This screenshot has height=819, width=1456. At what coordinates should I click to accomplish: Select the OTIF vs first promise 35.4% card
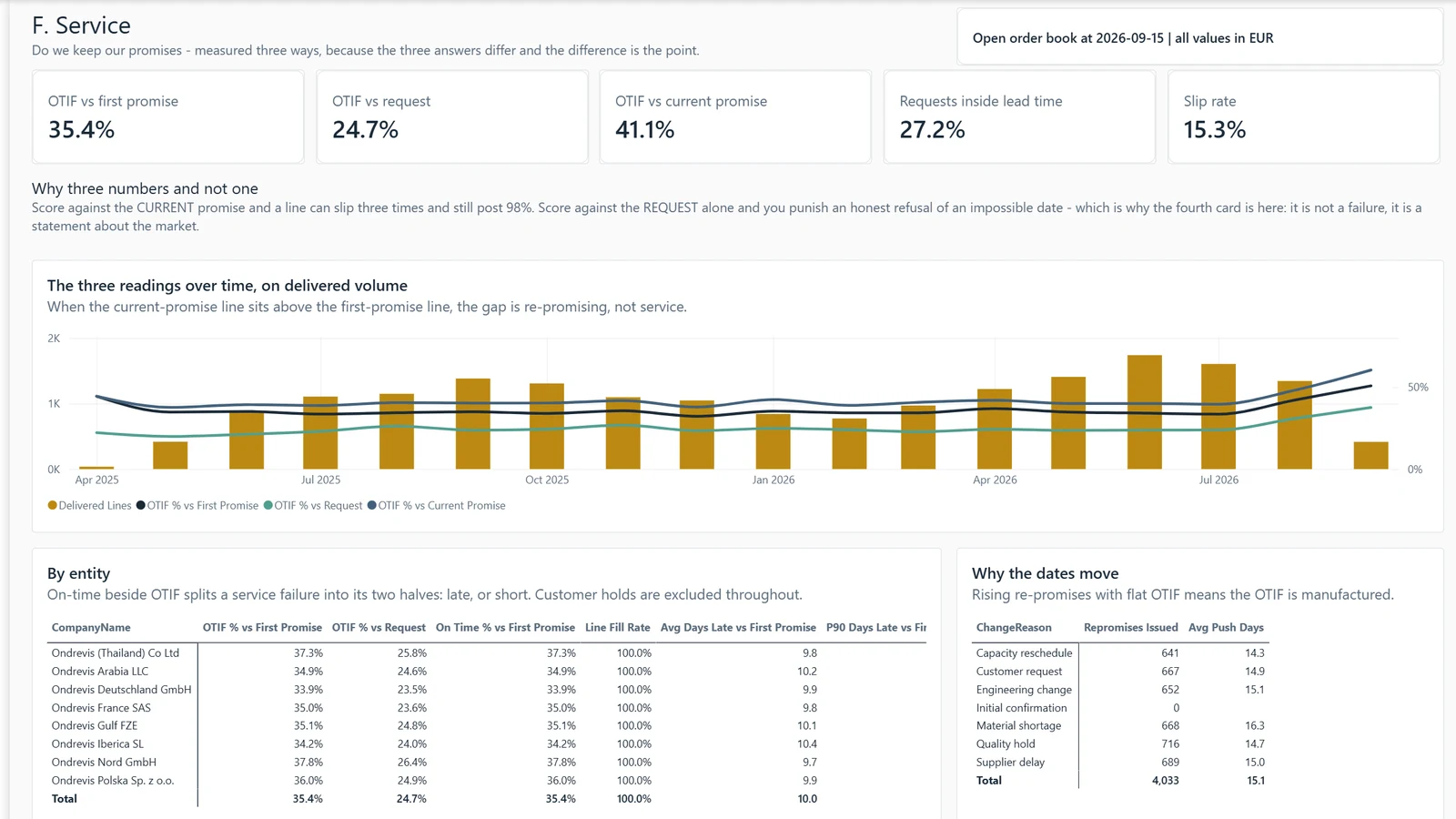tap(168, 117)
